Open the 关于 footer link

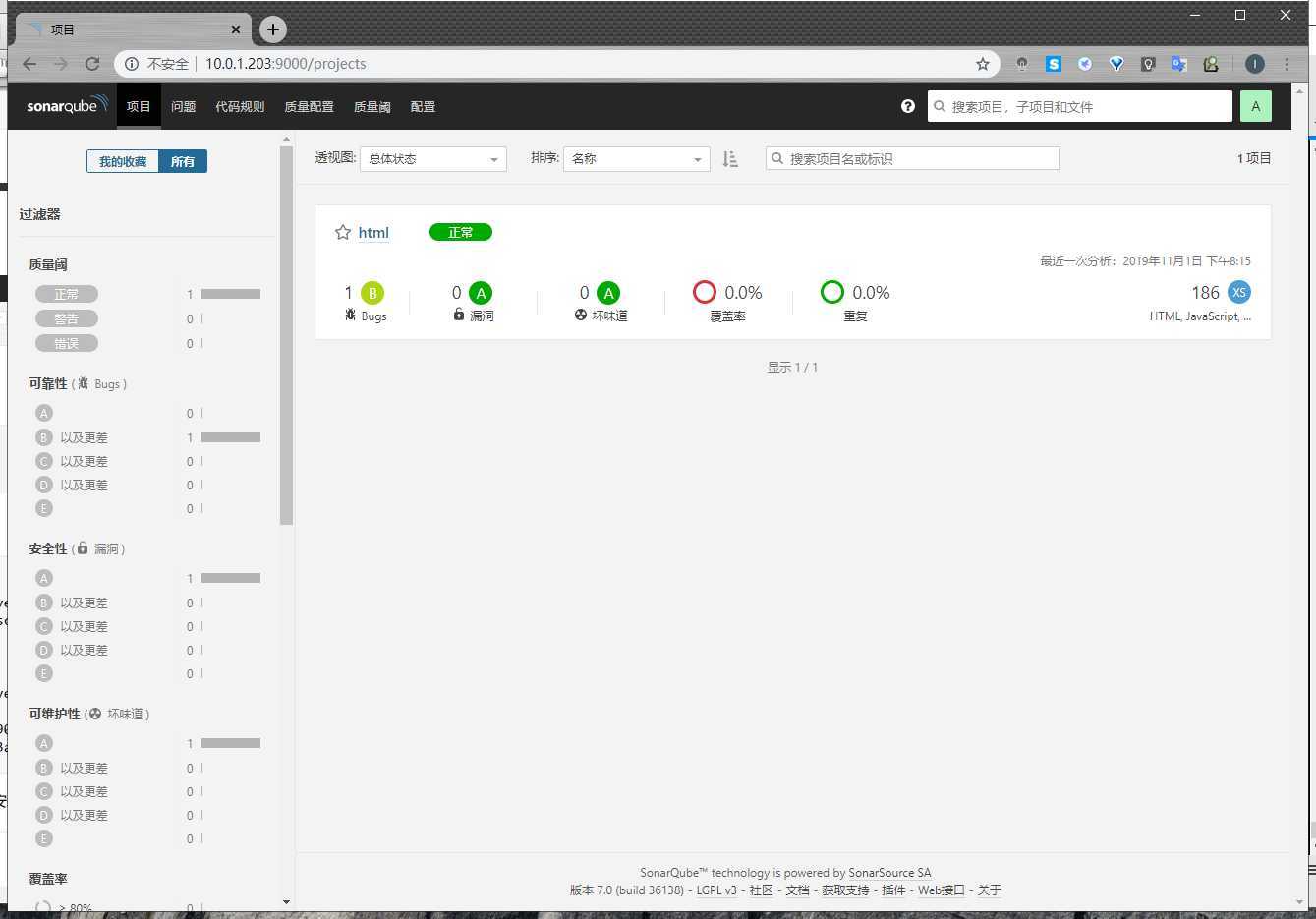point(990,890)
